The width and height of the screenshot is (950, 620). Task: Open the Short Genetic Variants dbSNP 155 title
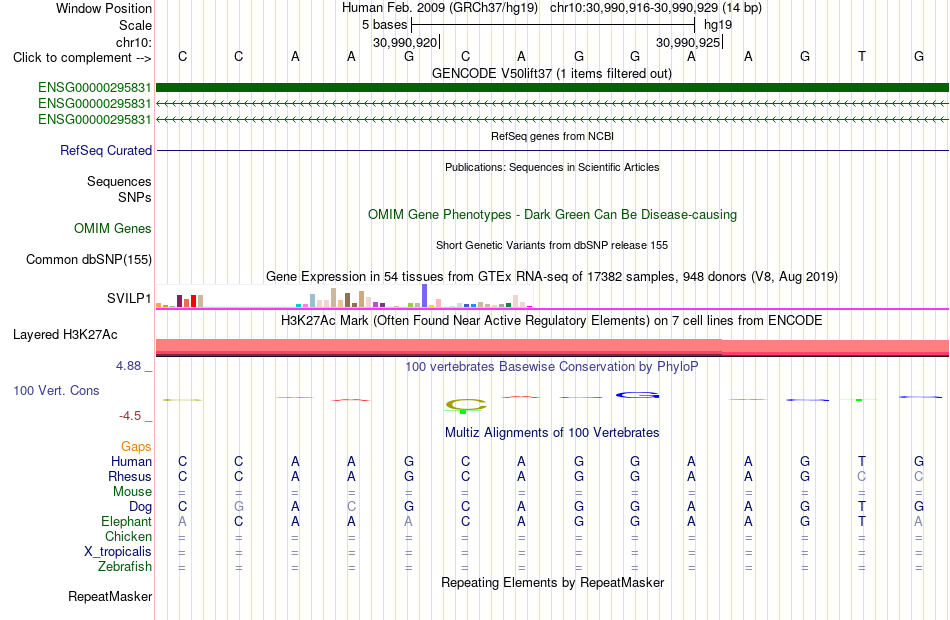pos(552,245)
